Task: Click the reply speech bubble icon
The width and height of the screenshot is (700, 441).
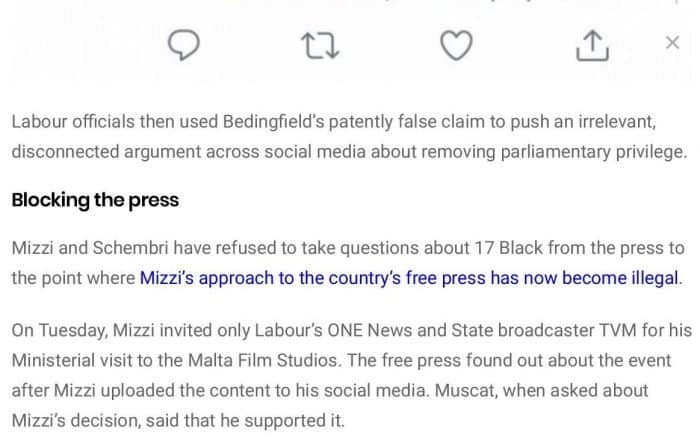Action: point(184,45)
